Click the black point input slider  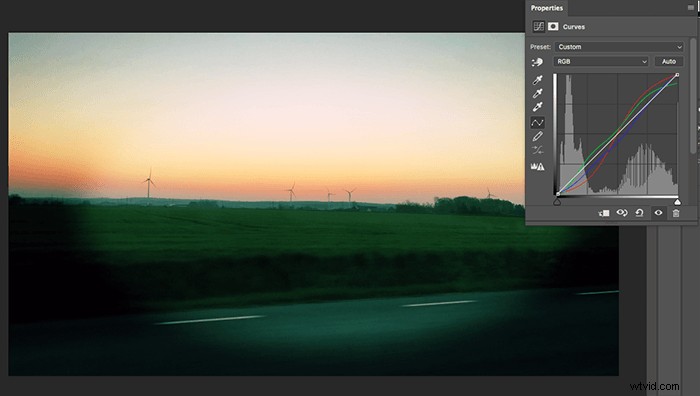click(557, 202)
